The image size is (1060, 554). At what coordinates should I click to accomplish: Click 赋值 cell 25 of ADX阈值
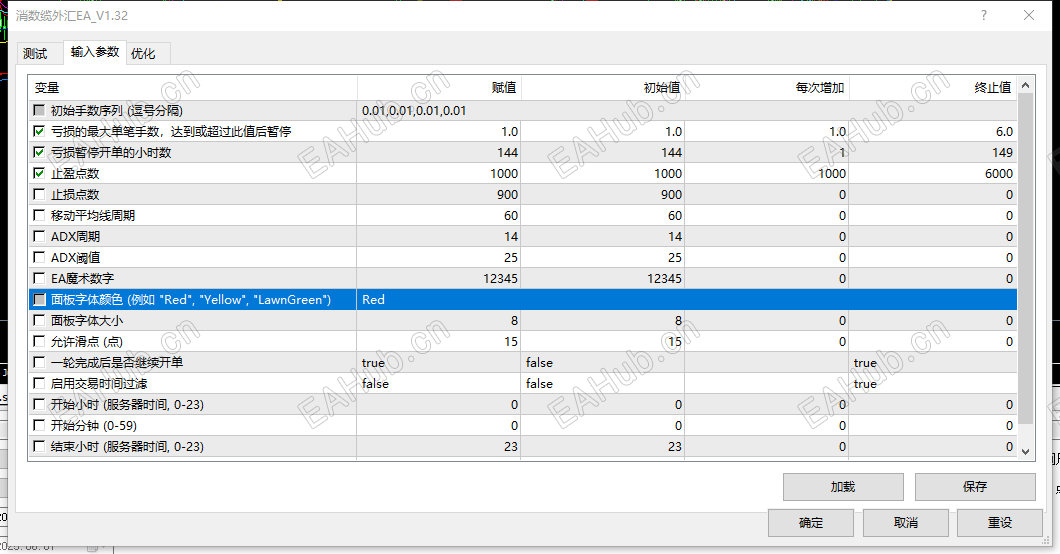pyautogui.click(x=439, y=257)
